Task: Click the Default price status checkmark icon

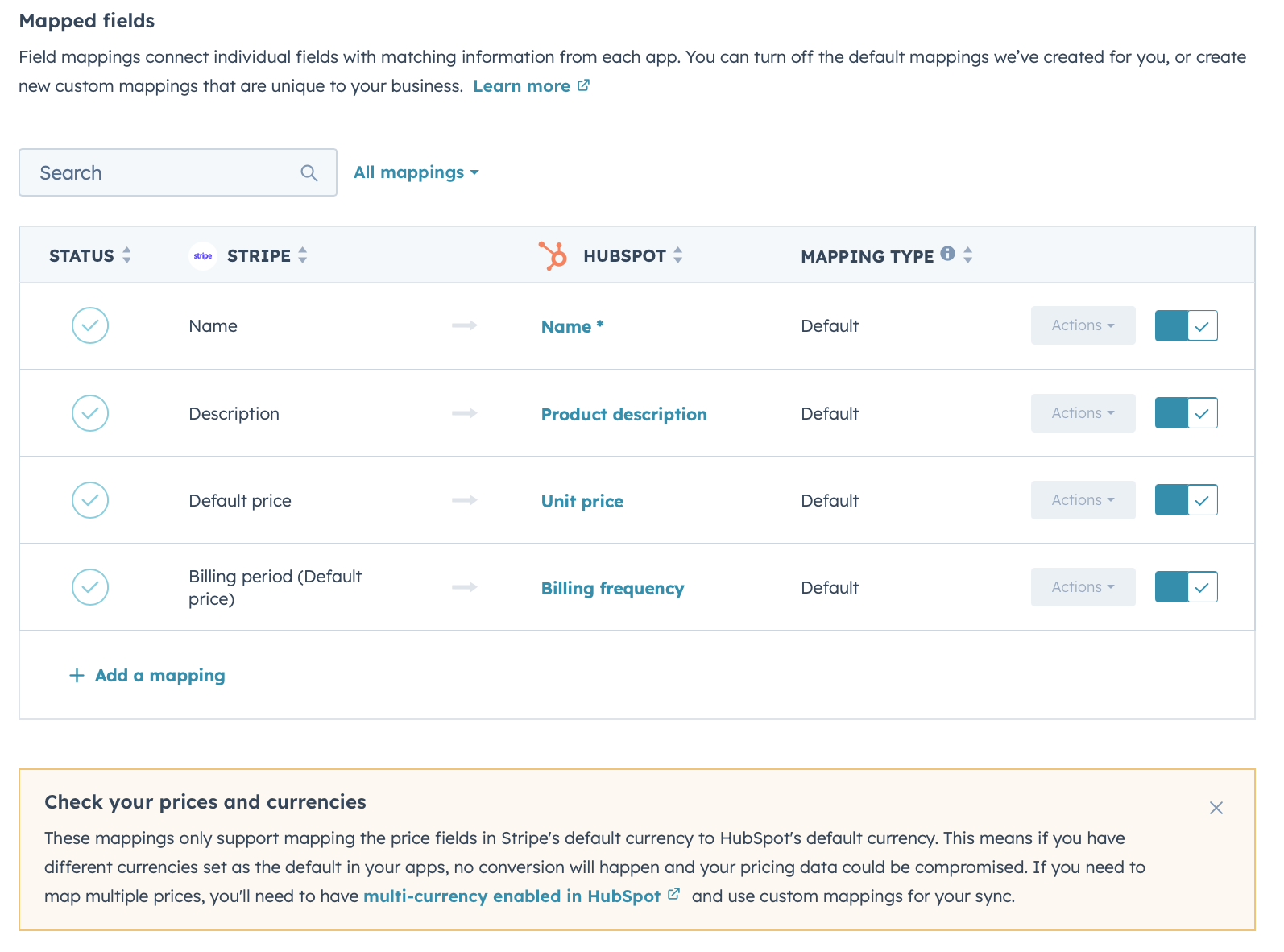Action: pos(90,500)
